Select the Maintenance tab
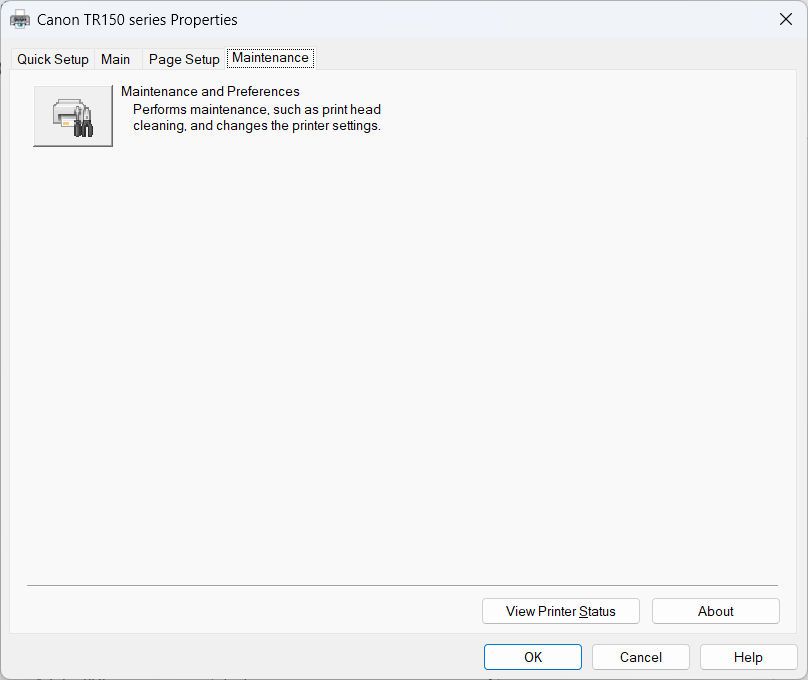The height and width of the screenshot is (680, 808). click(x=271, y=58)
